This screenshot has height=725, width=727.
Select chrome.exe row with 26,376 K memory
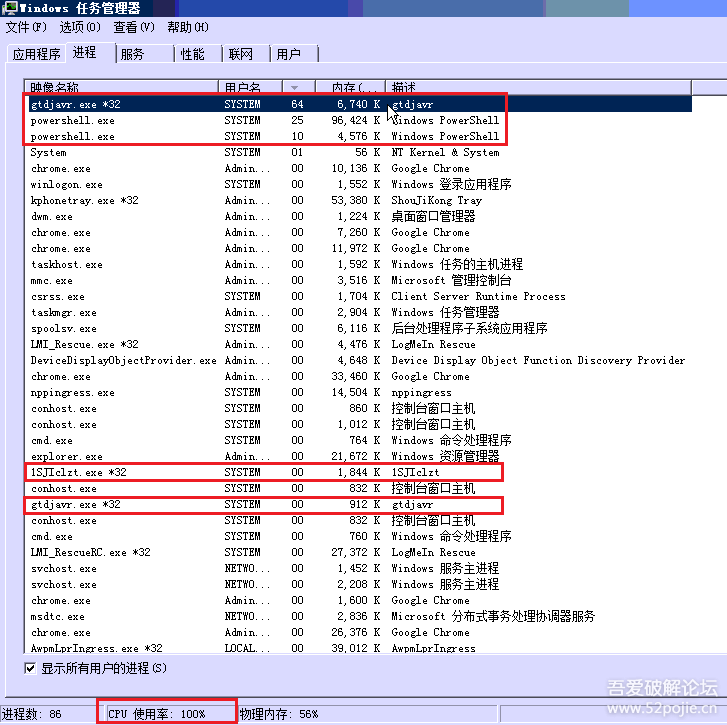tap(358, 632)
